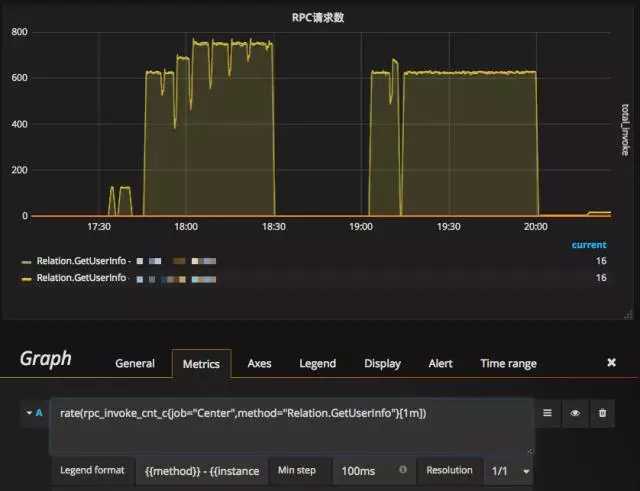Click the 19:30 time axis label
This screenshot has width=640, height=491.
coord(449,227)
